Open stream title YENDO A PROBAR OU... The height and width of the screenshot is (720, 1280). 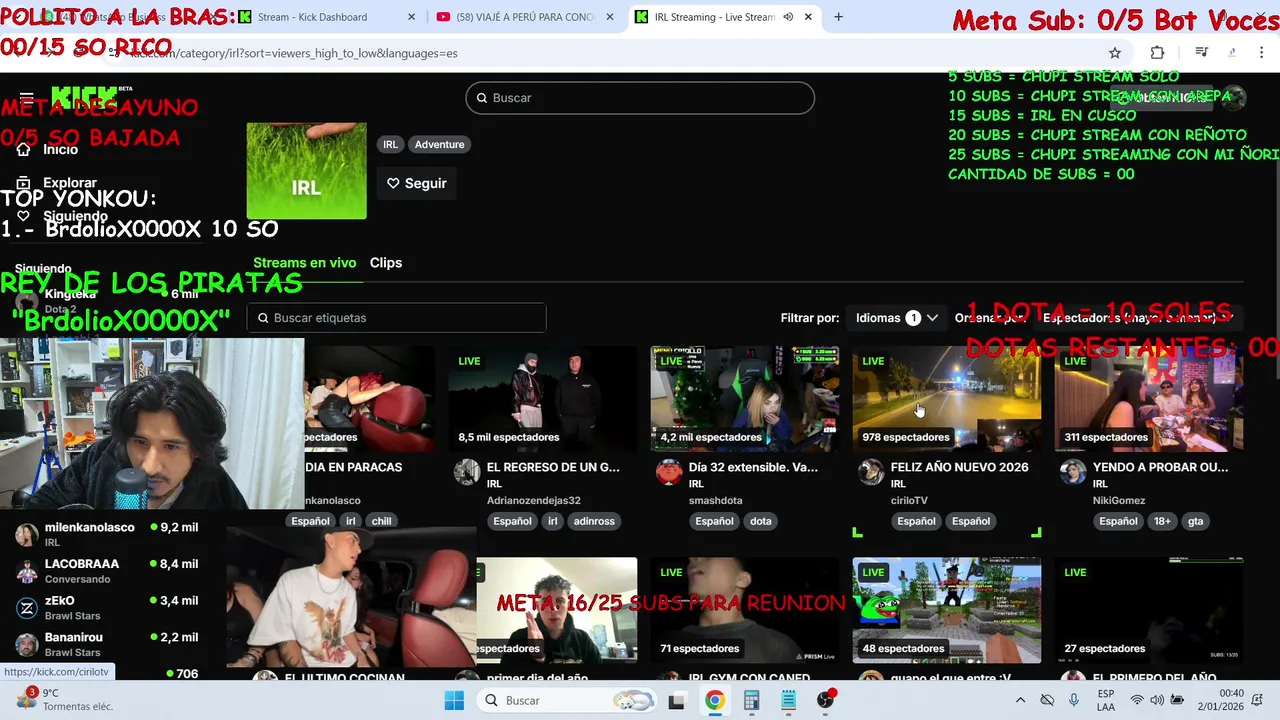1160,467
